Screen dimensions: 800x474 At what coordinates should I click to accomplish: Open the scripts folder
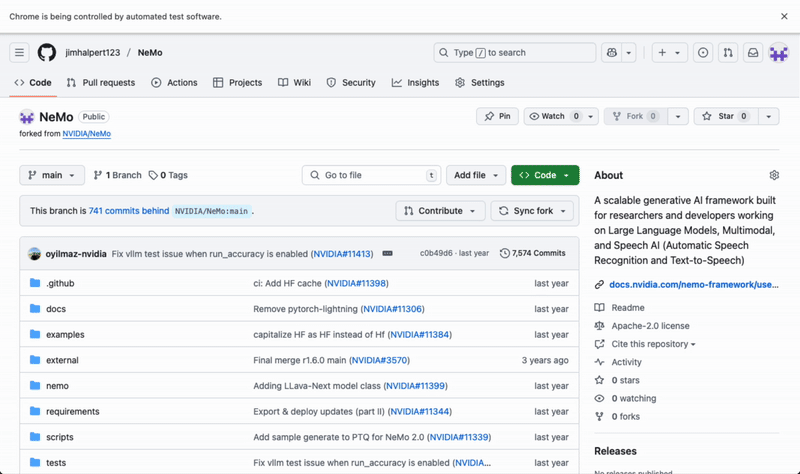(60, 437)
